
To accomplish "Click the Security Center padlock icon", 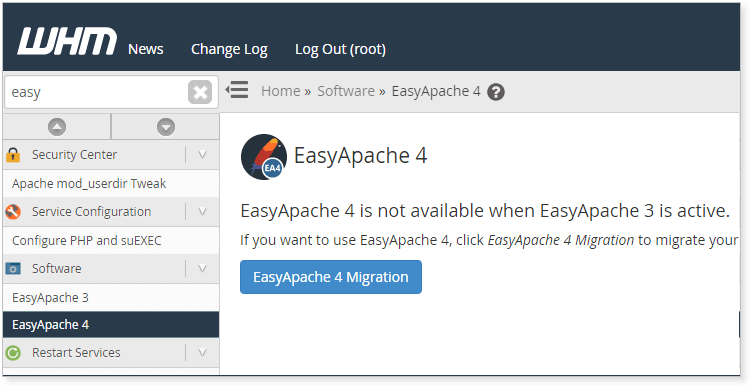I will pyautogui.click(x=13, y=155).
